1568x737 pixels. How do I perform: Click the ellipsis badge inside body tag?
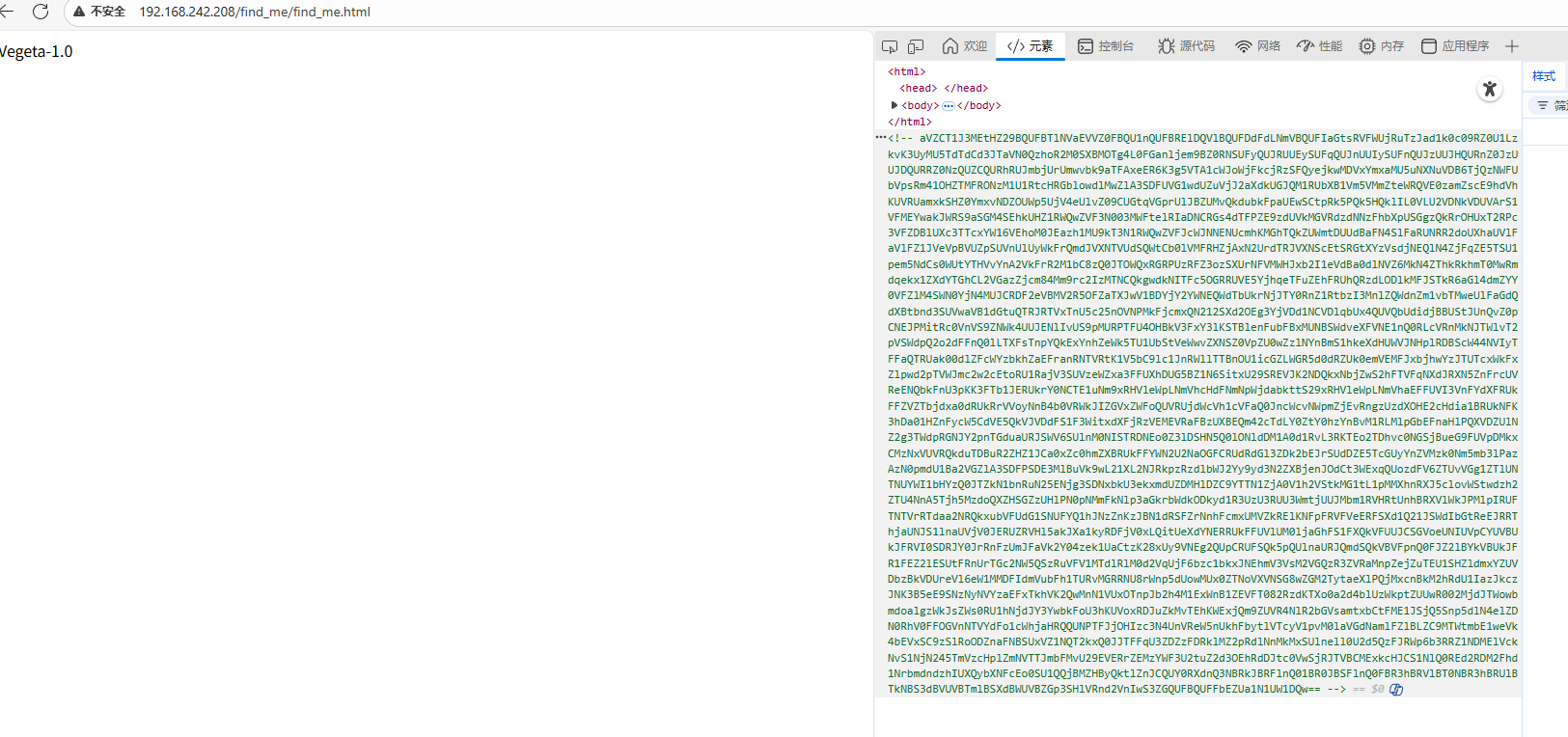[x=949, y=106]
